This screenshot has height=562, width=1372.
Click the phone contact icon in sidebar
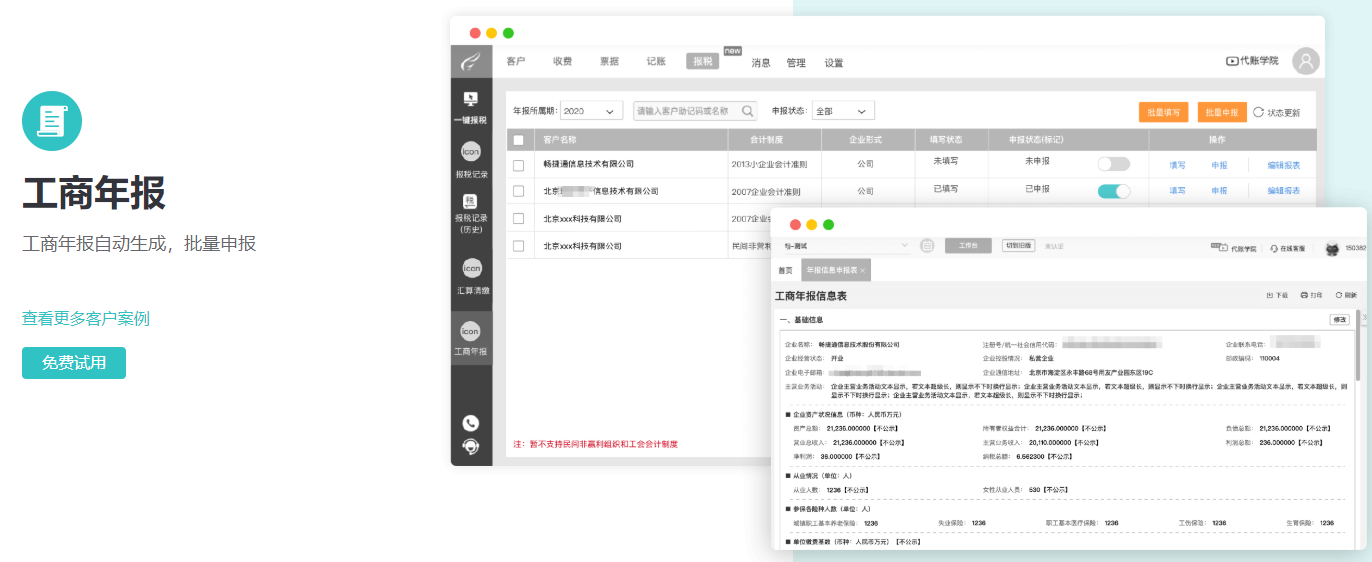pos(471,423)
